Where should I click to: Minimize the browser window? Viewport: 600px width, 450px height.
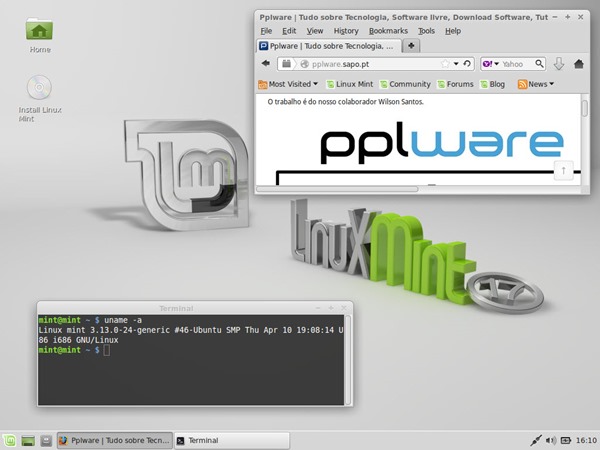(x=555, y=17)
